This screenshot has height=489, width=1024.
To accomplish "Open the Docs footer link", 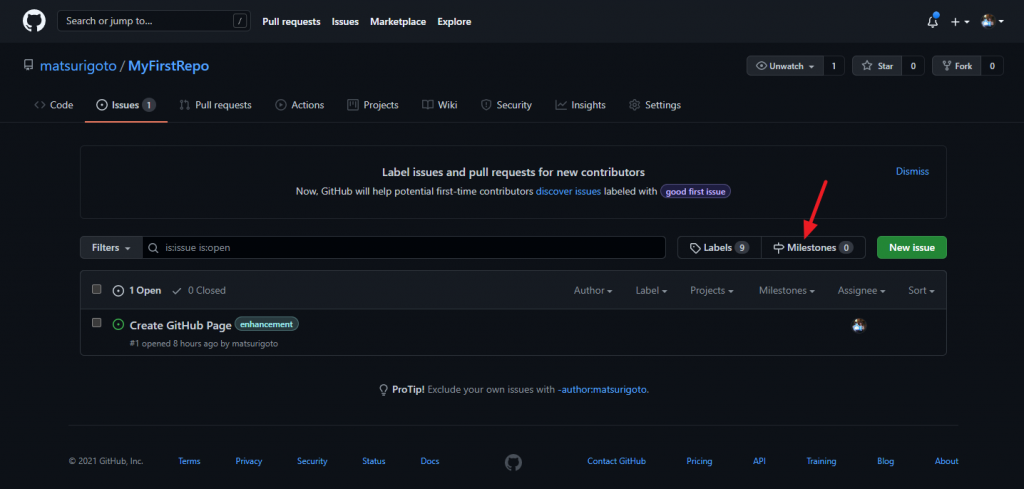I will (x=430, y=461).
